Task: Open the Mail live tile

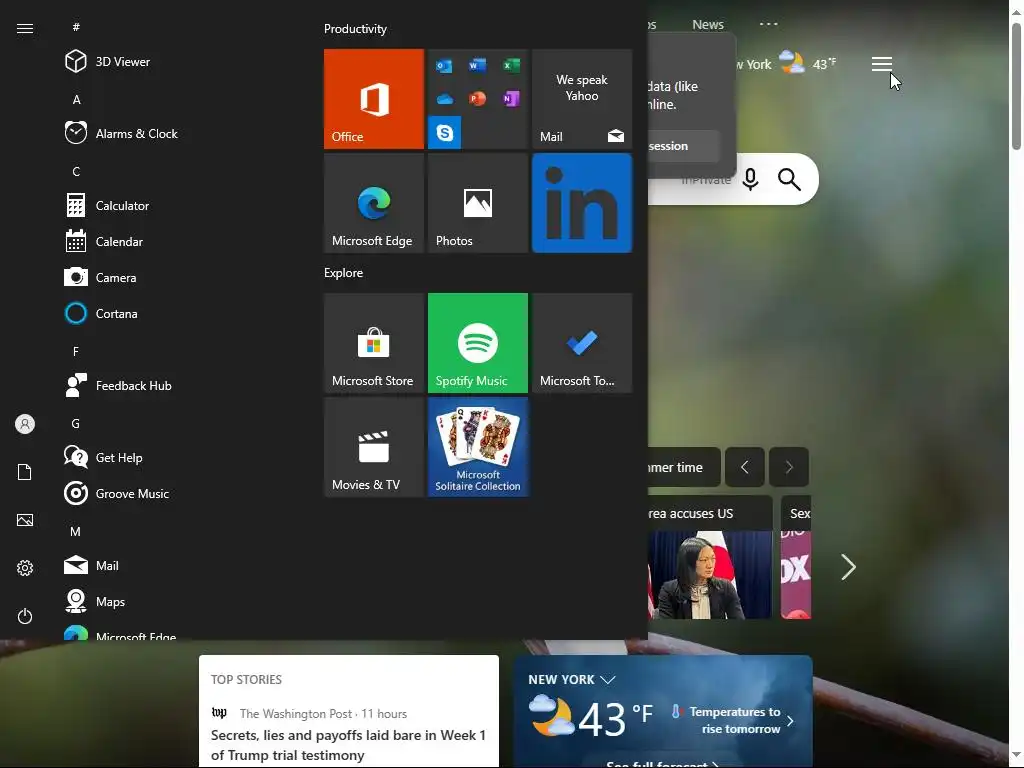Action: click(582, 99)
